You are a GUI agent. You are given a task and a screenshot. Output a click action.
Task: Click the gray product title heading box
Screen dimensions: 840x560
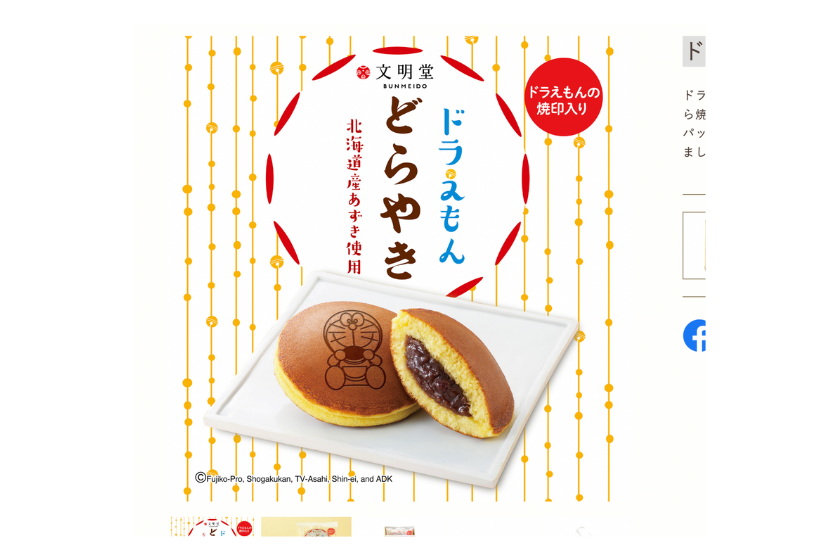click(694, 51)
